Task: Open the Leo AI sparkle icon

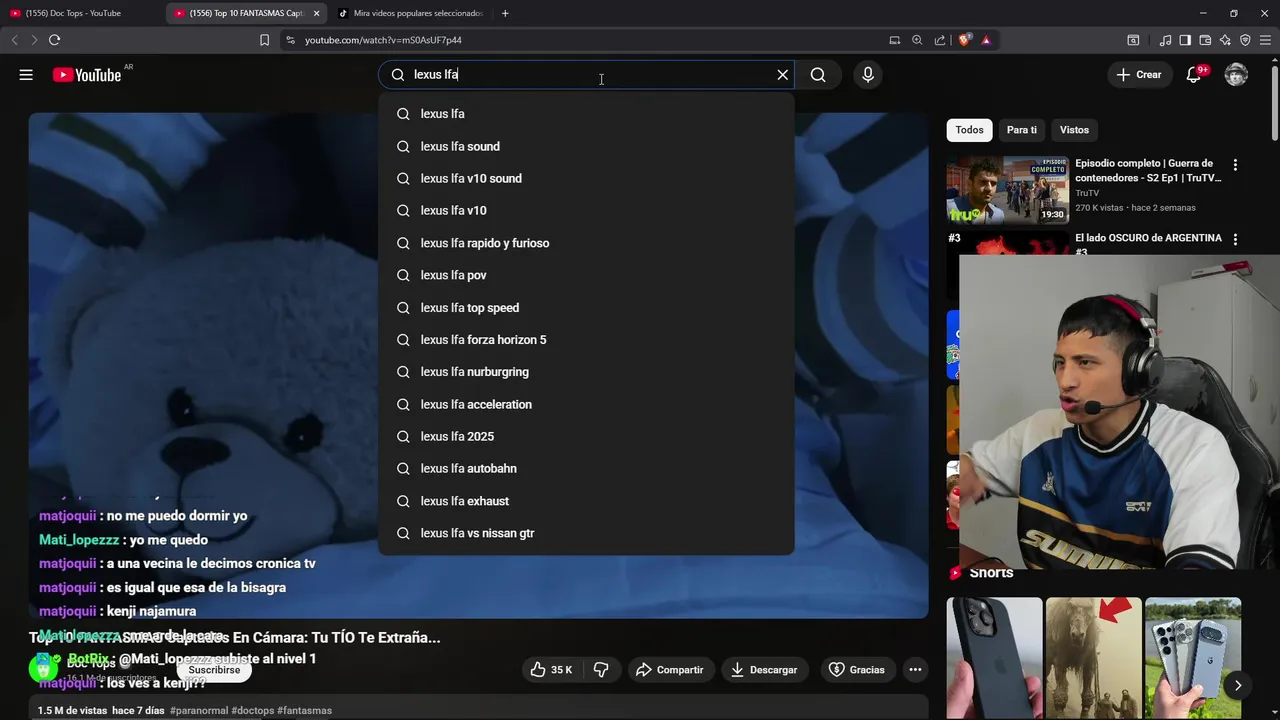Action: (1225, 40)
